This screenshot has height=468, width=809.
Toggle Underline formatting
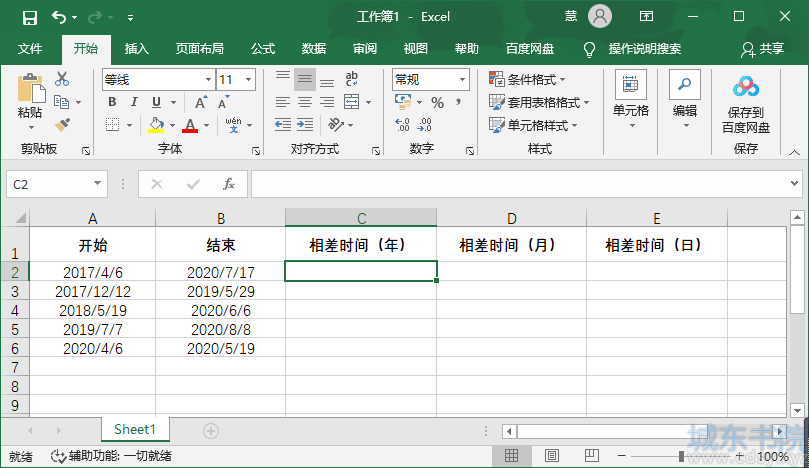[x=156, y=102]
